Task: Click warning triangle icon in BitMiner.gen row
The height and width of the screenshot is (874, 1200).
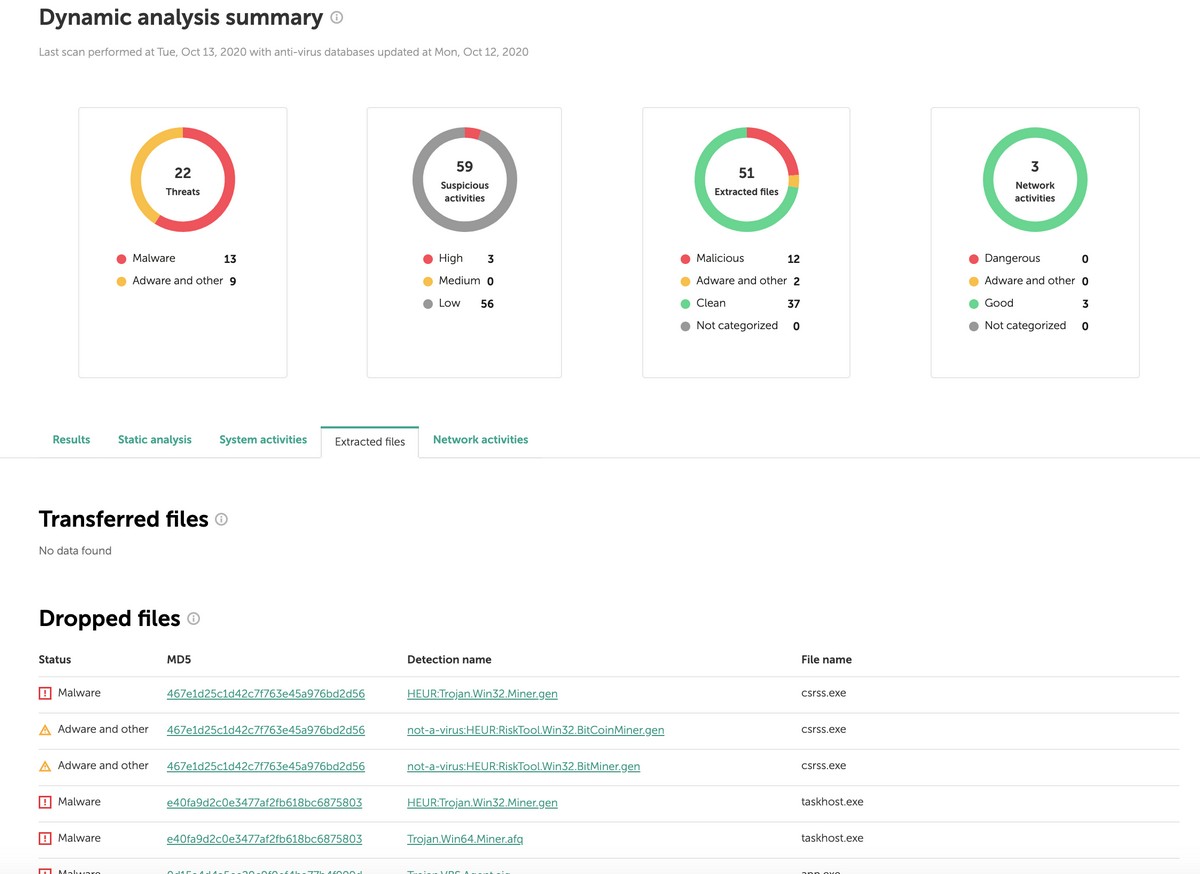Action: coord(45,766)
